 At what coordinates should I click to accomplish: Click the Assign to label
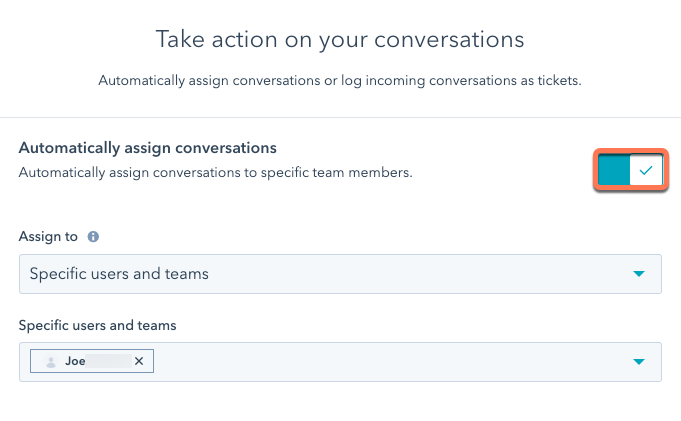[x=48, y=237]
